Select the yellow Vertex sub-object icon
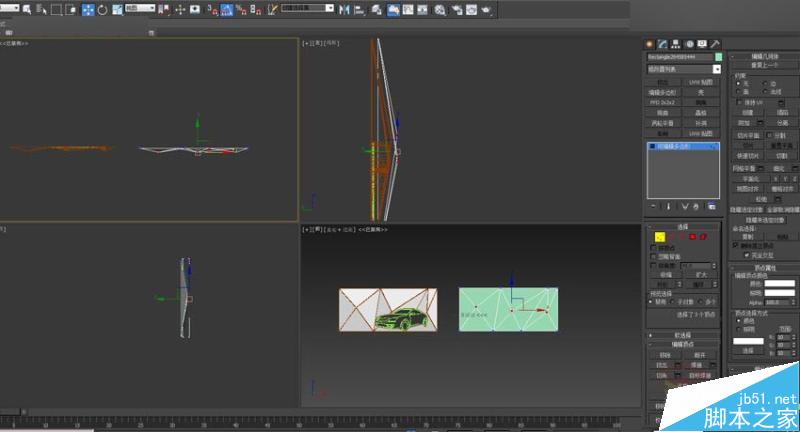The width and height of the screenshot is (800, 432). (659, 236)
